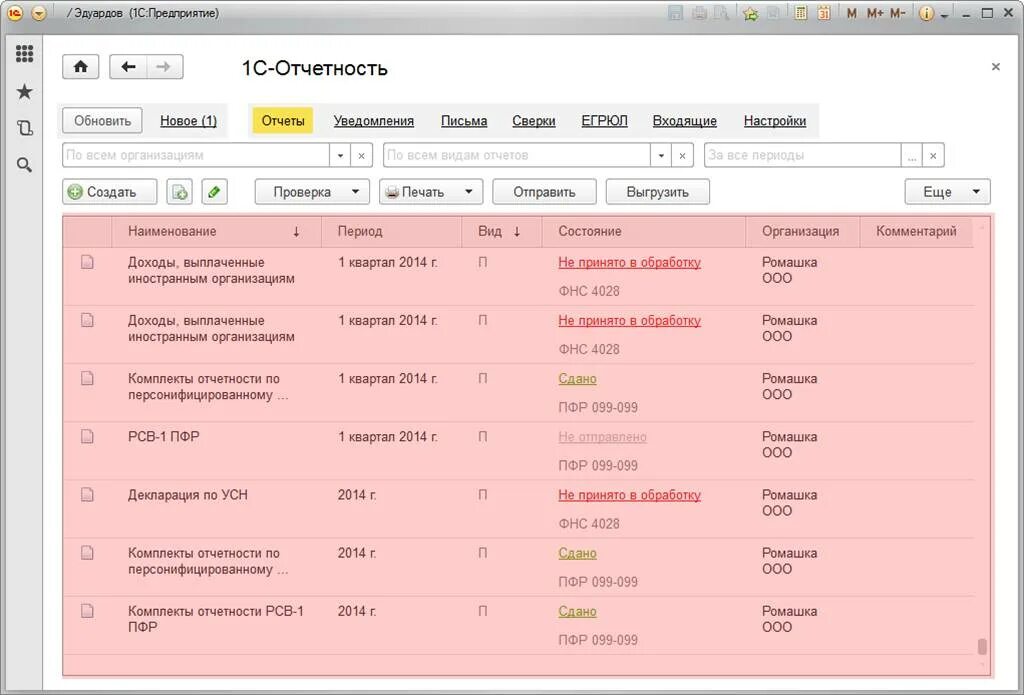Clear the organization filter with the X
The image size is (1024, 695).
point(361,155)
